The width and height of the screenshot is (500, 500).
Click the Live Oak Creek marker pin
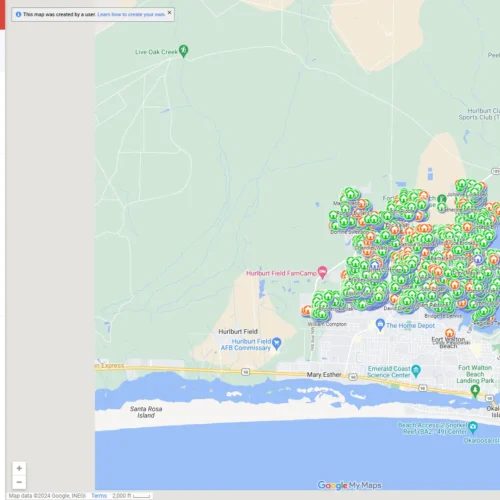pyautogui.click(x=183, y=51)
